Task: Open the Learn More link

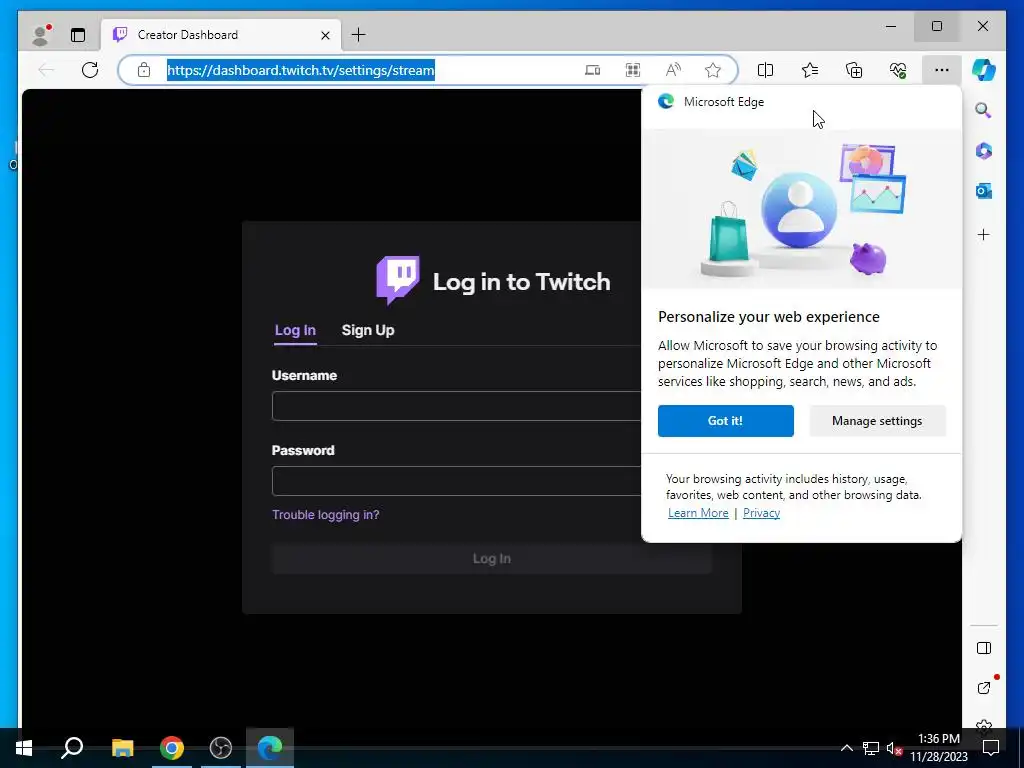Action: 698,513
